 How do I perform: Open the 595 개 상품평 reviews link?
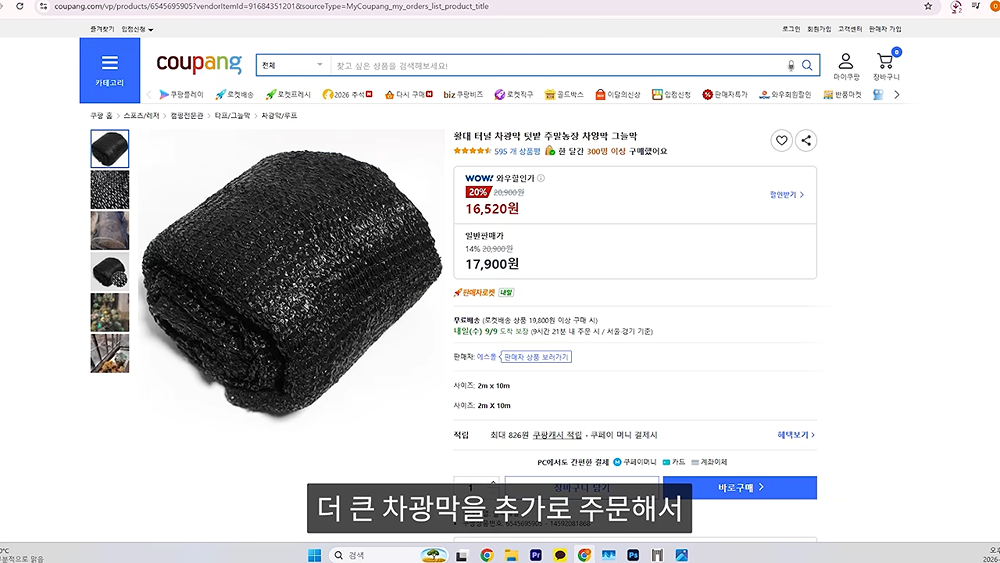pyautogui.click(x=517, y=152)
